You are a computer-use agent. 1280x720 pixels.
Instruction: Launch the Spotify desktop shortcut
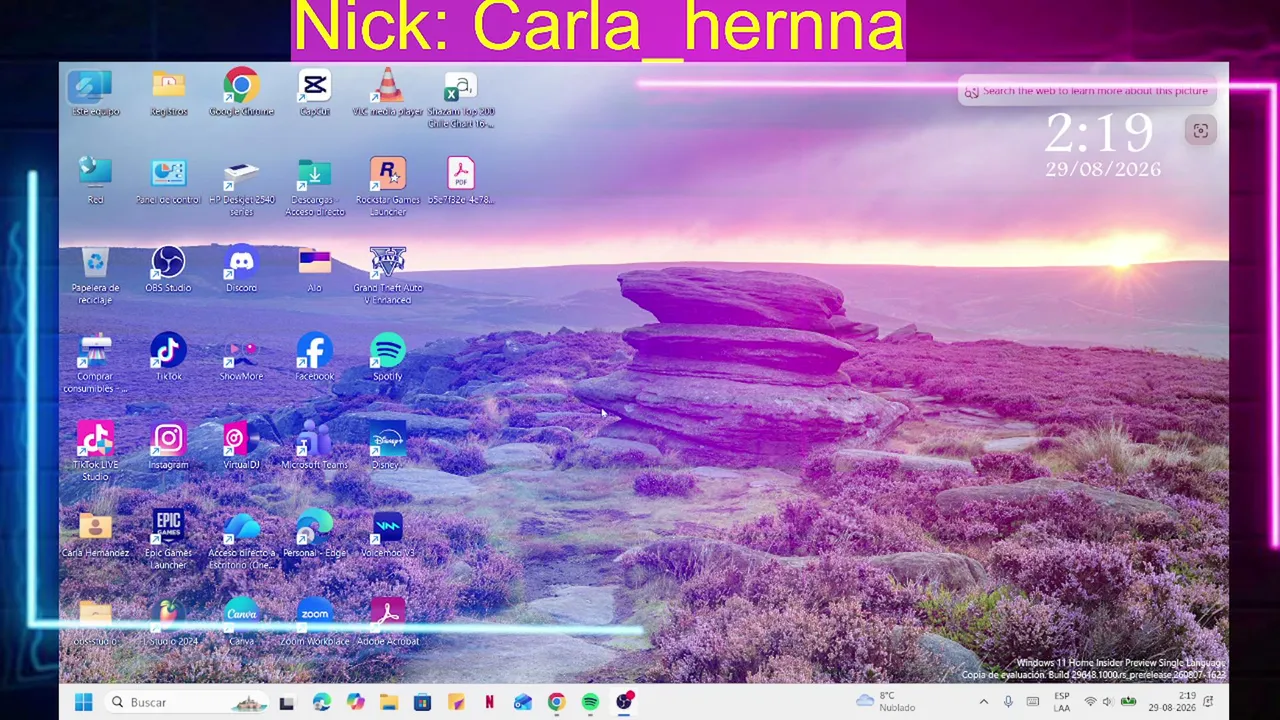pyautogui.click(x=388, y=358)
